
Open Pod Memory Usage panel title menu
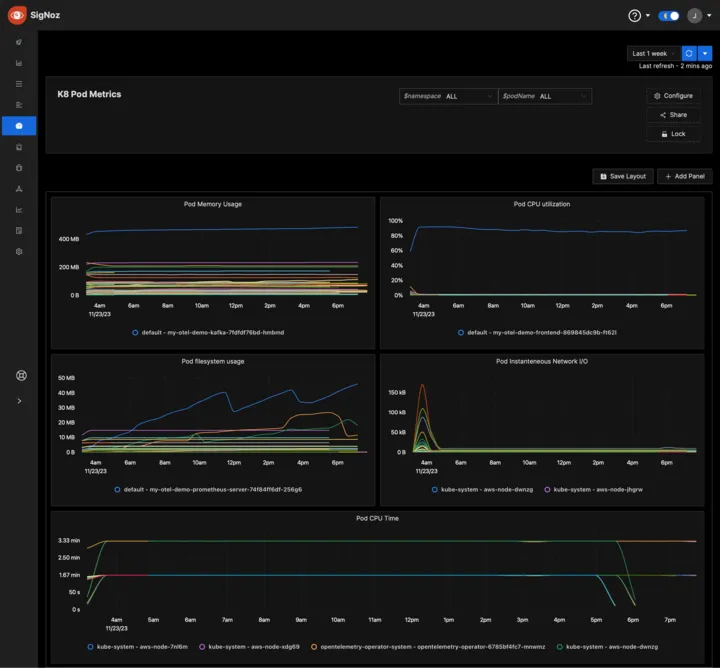[213, 204]
